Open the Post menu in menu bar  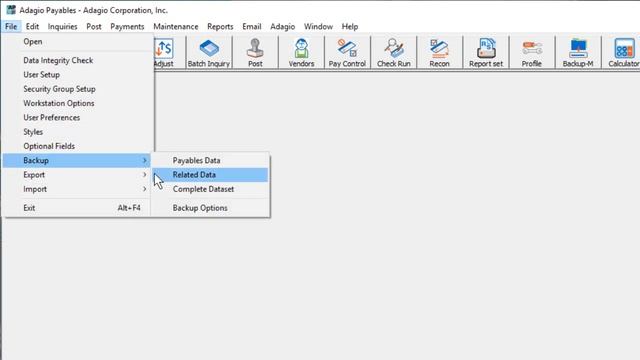94,27
